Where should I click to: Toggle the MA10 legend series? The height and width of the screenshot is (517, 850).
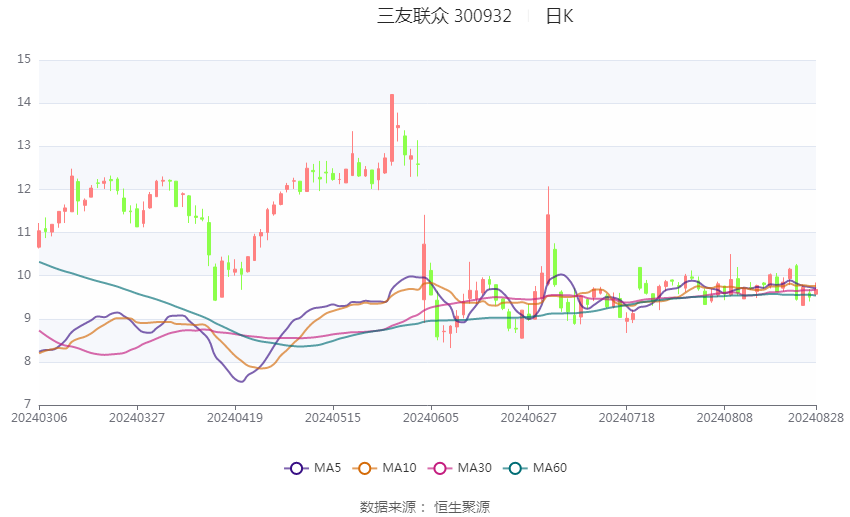click(385, 468)
